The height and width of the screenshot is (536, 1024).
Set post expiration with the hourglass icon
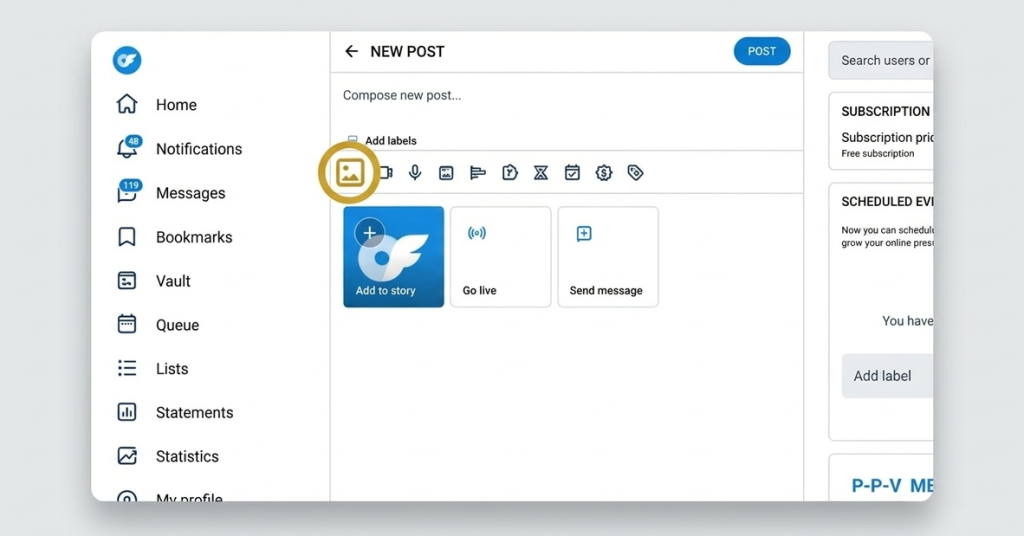[541, 173]
